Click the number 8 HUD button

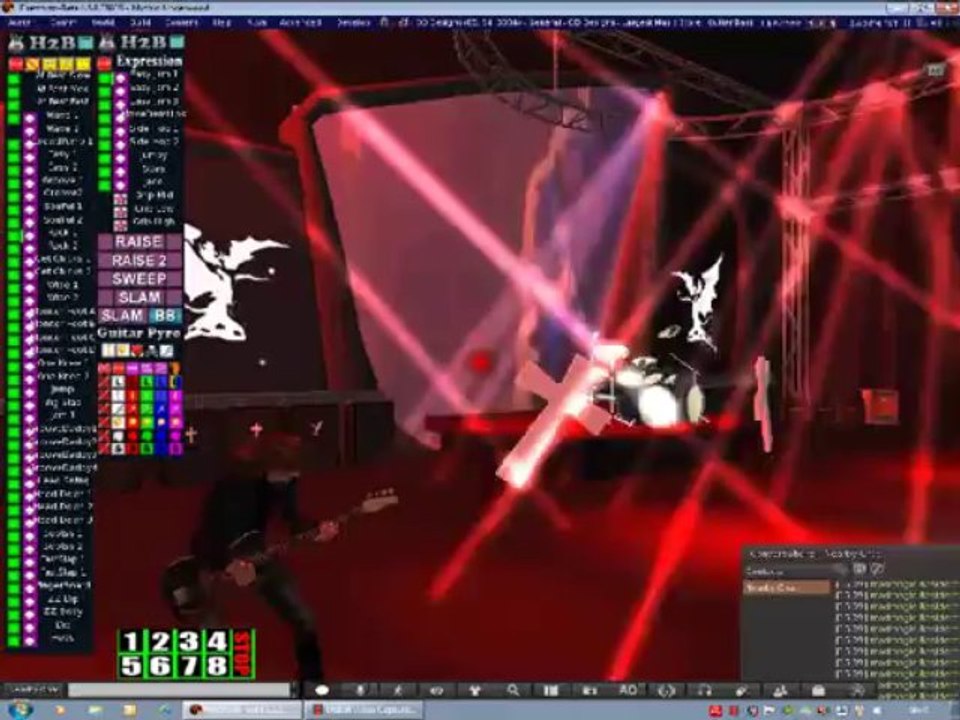coord(217,665)
